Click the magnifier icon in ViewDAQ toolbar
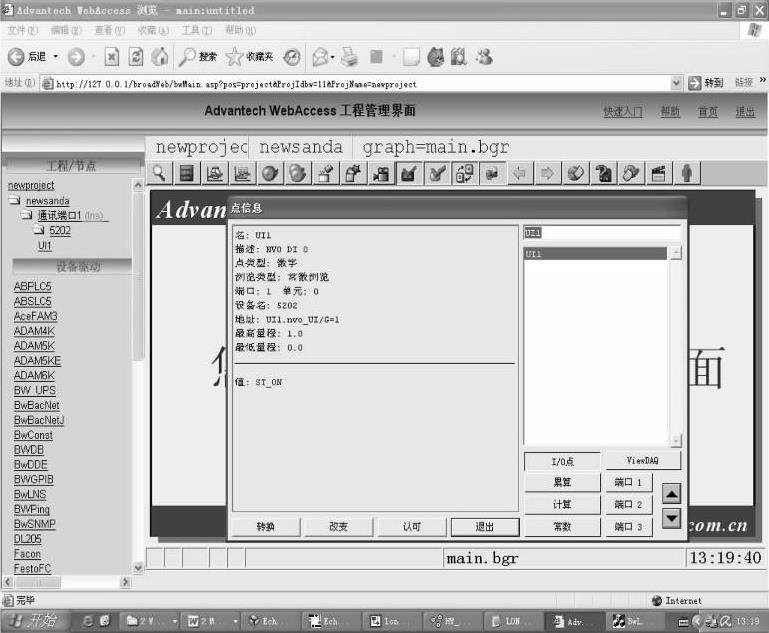This screenshot has height=633, width=769. point(159,174)
